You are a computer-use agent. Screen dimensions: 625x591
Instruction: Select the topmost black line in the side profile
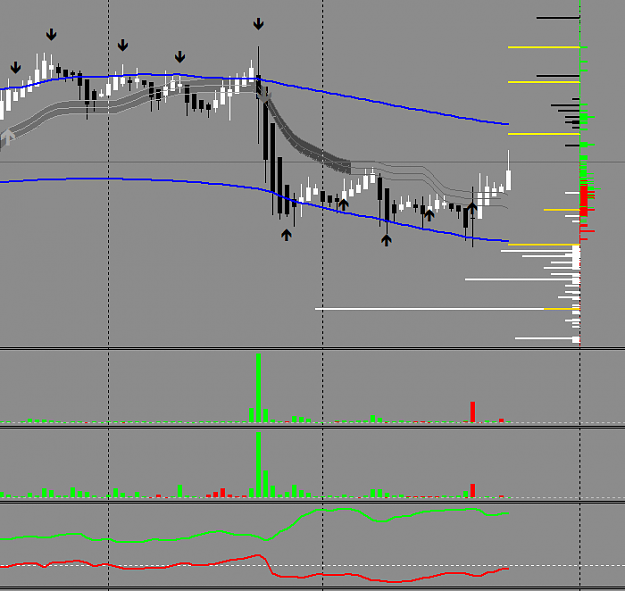point(558,18)
